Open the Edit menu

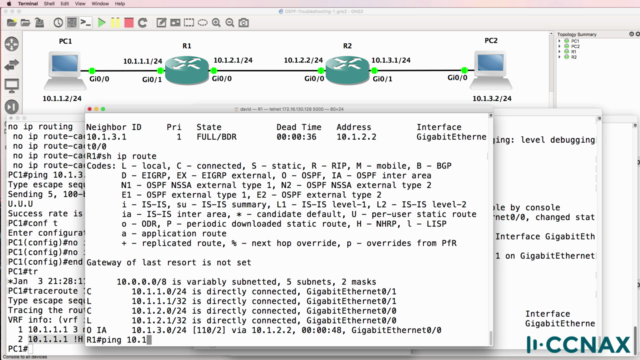pos(64,4)
